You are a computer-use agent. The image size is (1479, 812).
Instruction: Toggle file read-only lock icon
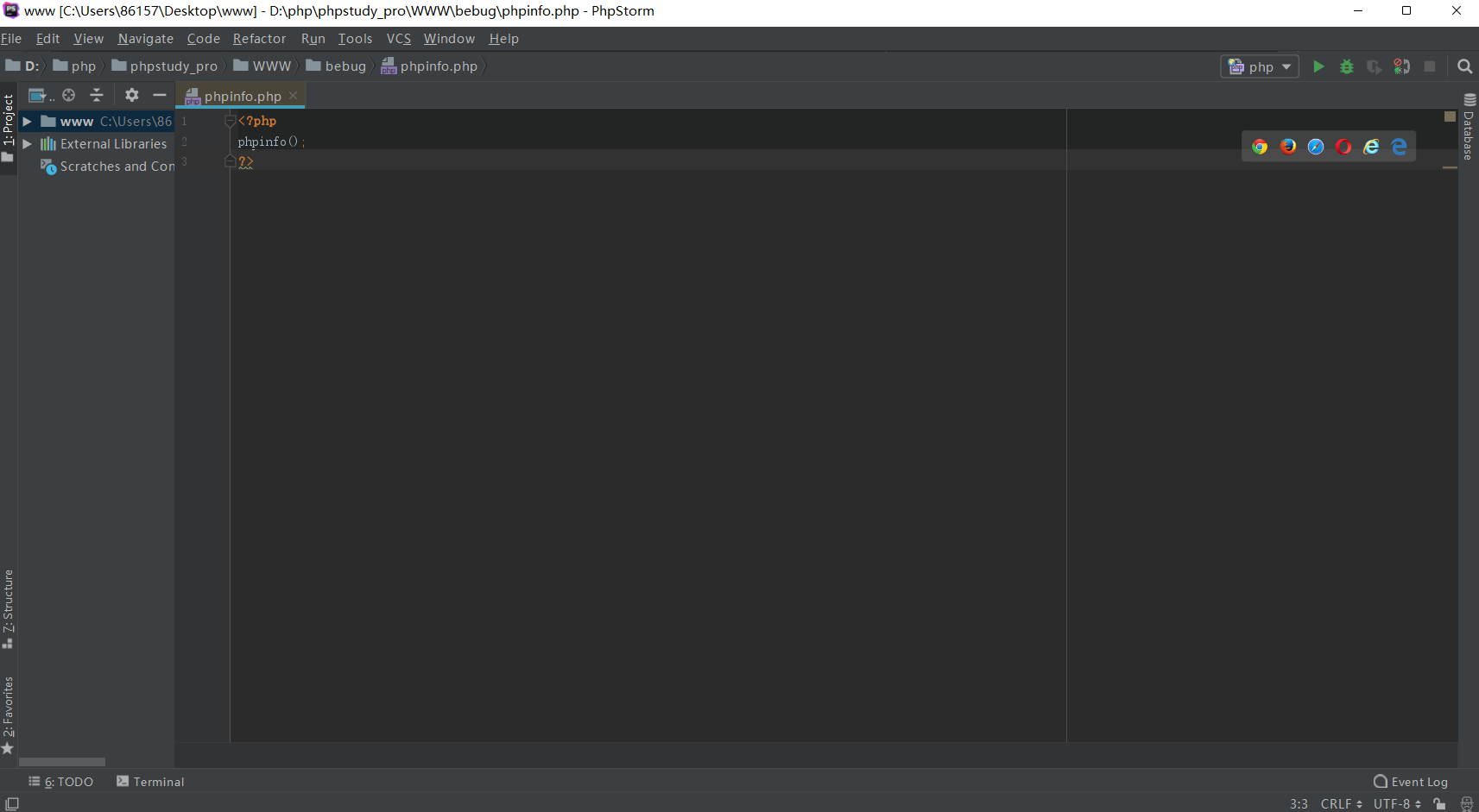click(x=1439, y=804)
